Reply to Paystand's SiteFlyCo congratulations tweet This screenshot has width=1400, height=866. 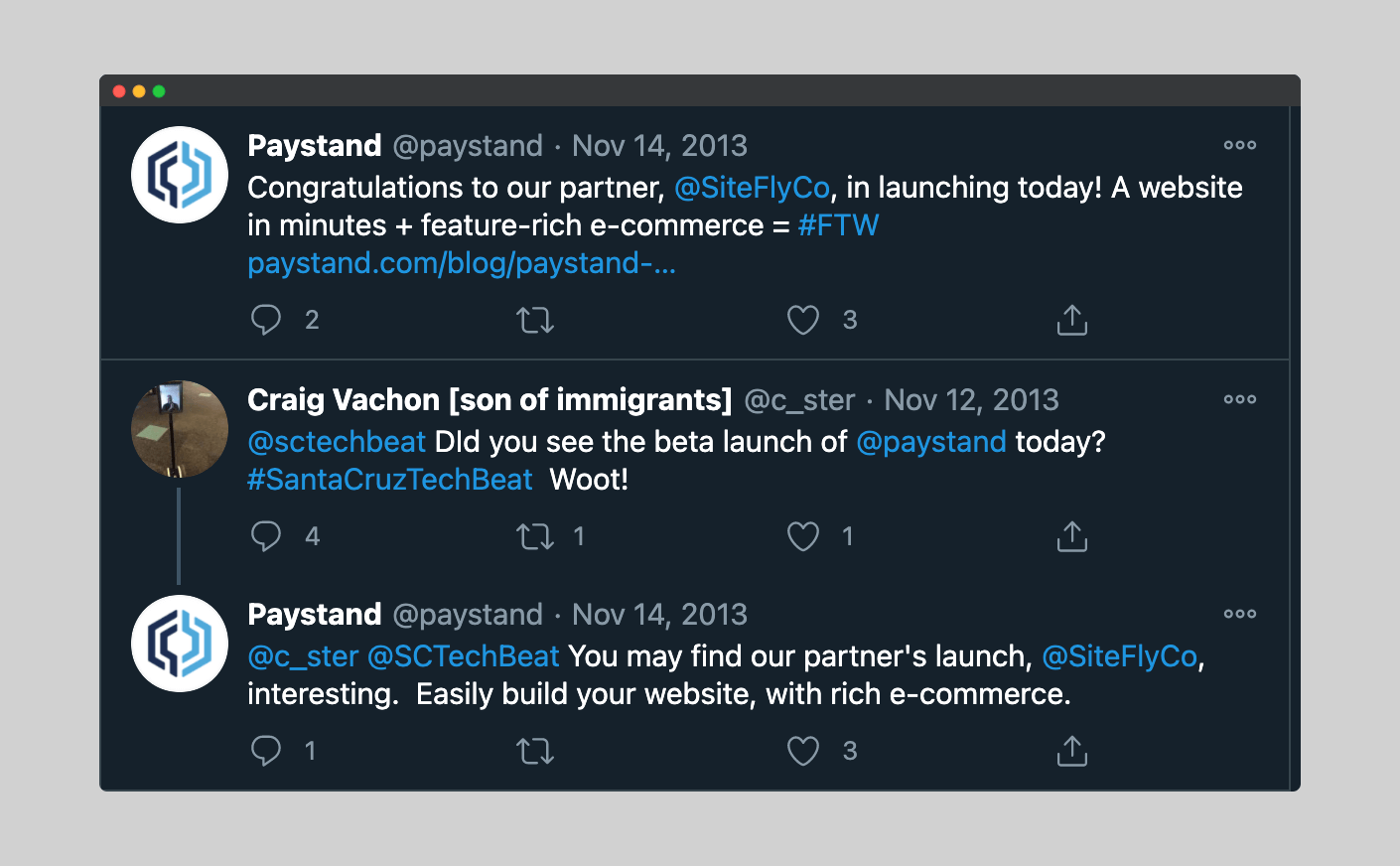(266, 320)
